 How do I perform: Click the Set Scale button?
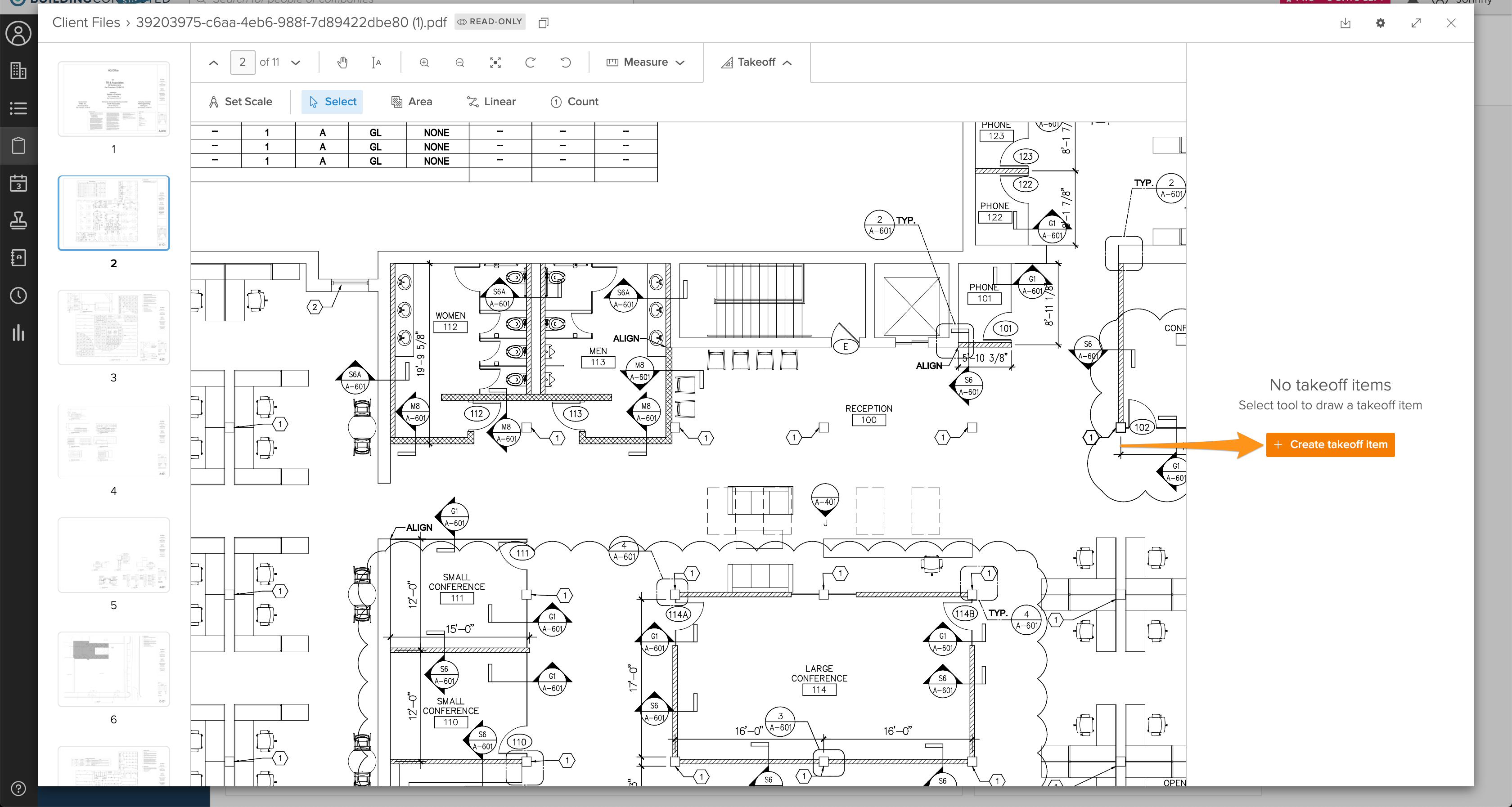pos(241,102)
